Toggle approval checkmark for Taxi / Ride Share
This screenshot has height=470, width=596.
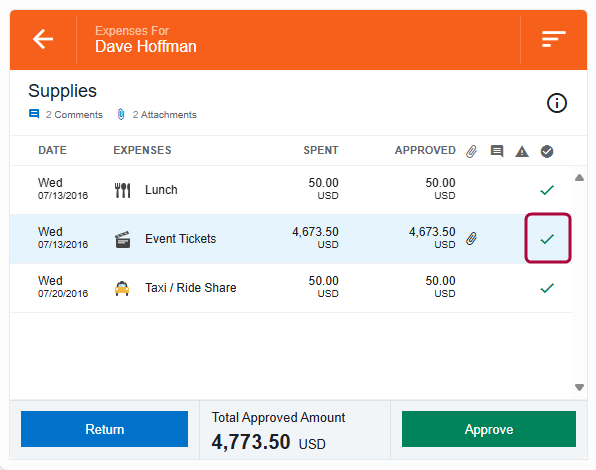(x=547, y=288)
